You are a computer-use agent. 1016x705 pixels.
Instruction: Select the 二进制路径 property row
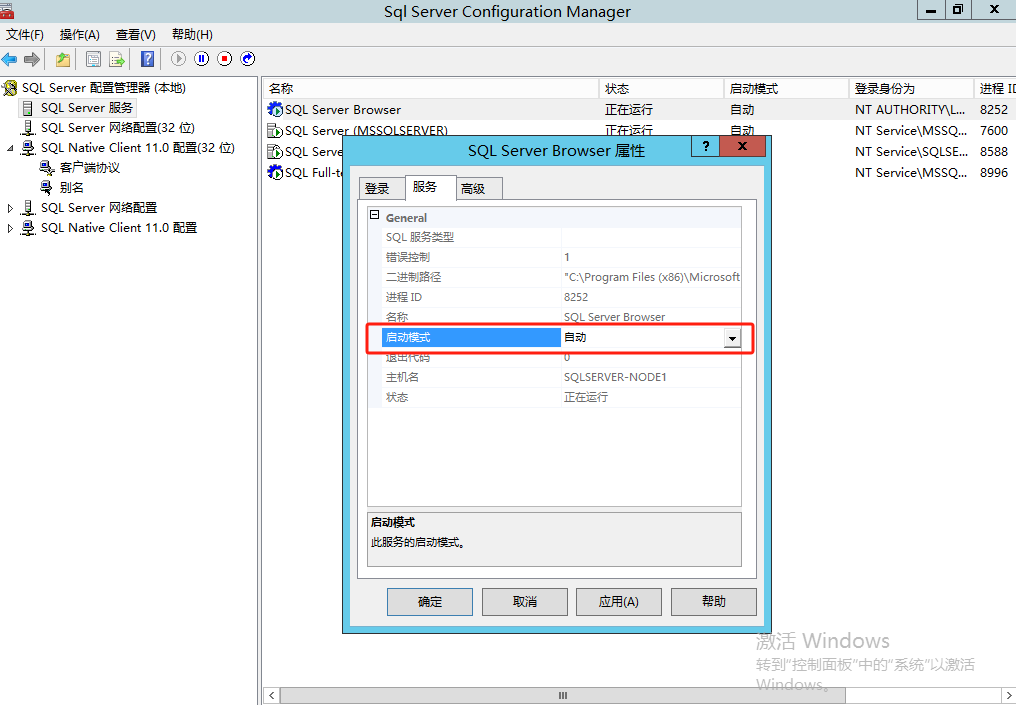coord(561,277)
